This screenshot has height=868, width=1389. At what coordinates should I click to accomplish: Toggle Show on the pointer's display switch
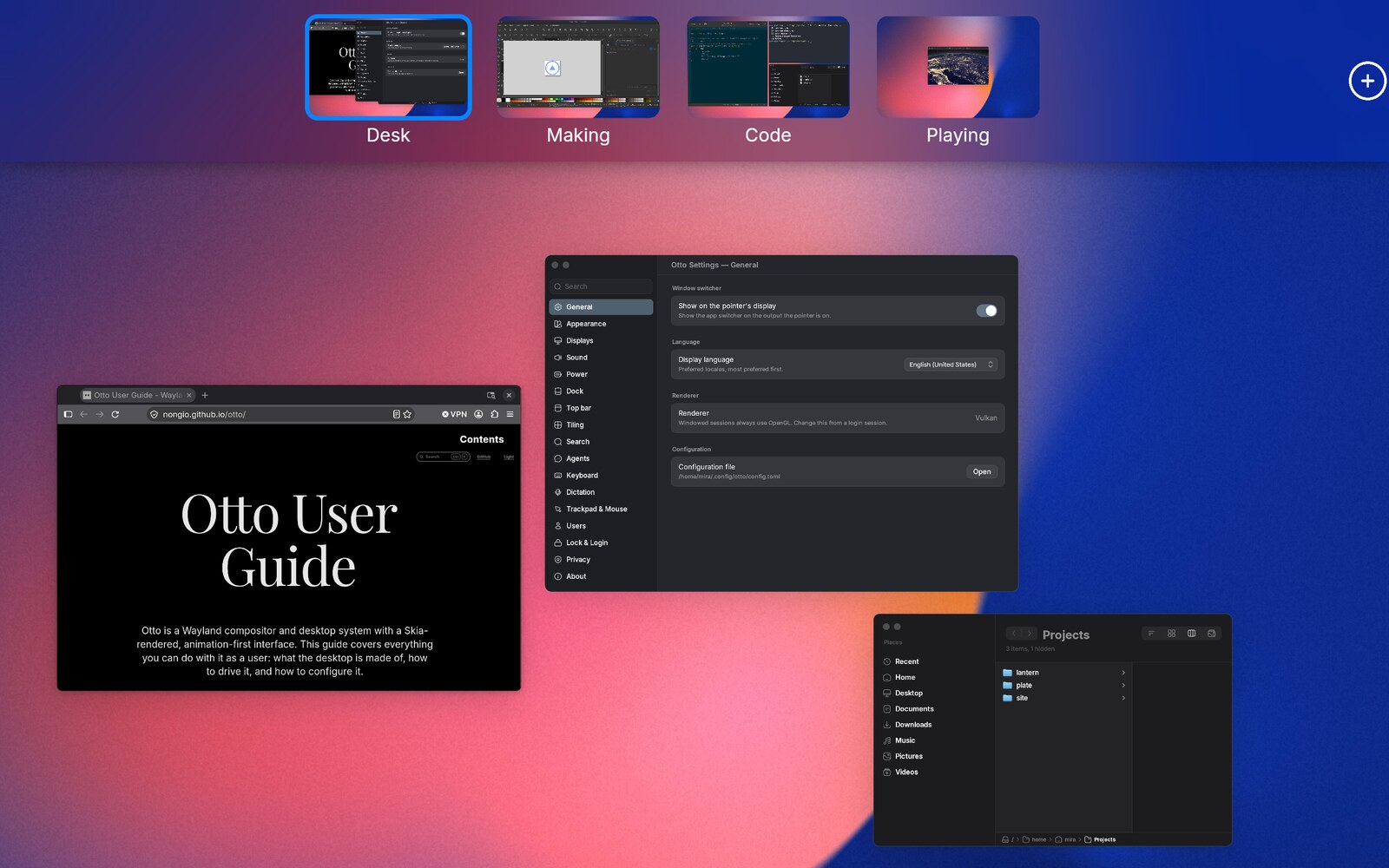click(986, 311)
